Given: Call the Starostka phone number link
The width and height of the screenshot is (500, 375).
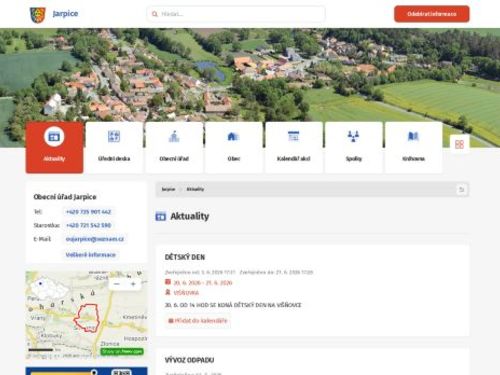Looking at the screenshot, I should click(88, 225).
